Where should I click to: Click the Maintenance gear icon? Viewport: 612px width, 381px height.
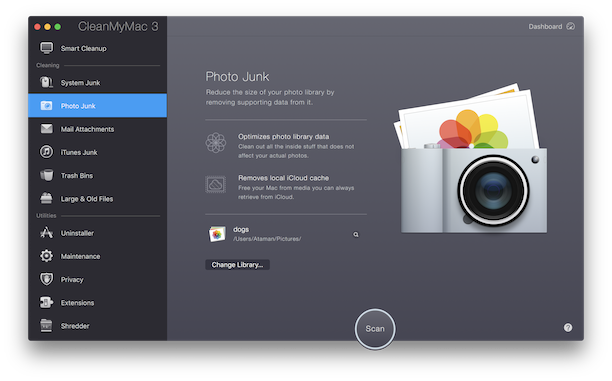click(x=46, y=256)
